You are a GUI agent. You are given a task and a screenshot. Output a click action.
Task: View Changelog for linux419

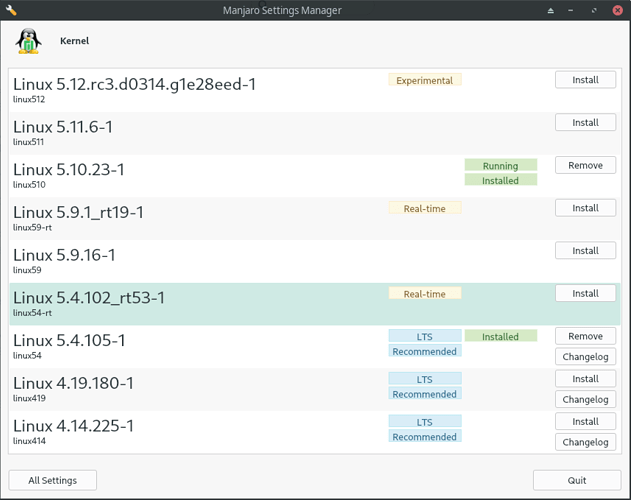(585, 399)
